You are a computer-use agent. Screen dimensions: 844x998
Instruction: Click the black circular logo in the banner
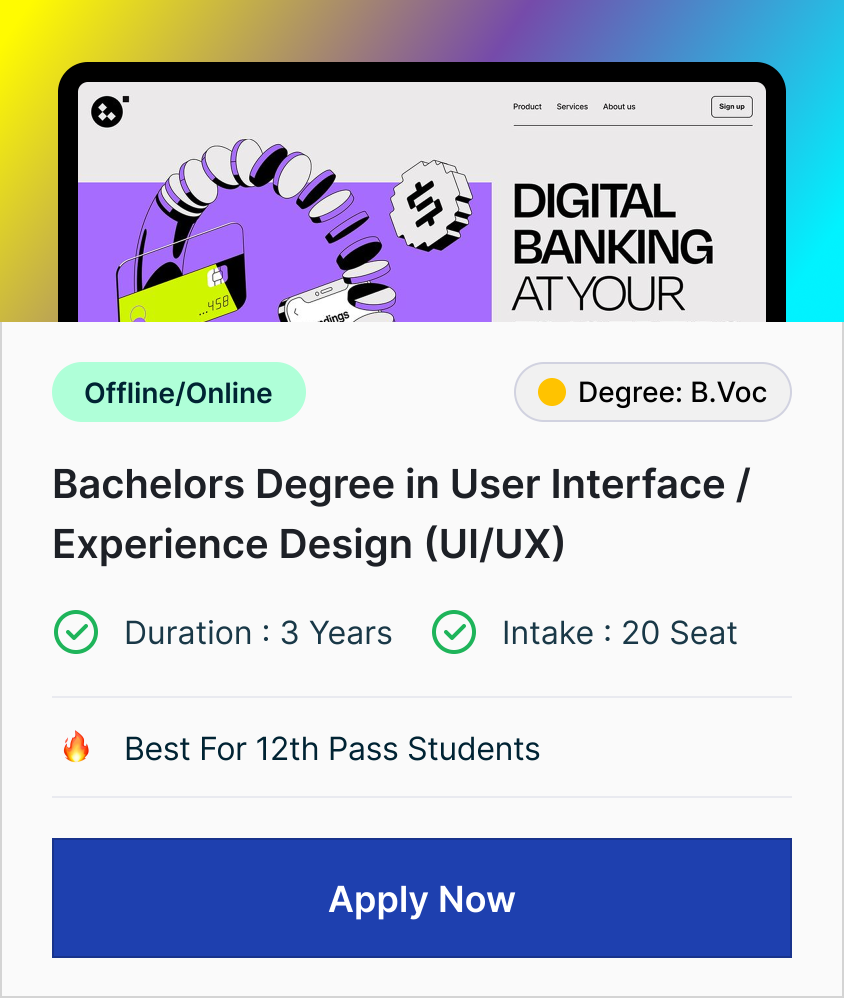(x=106, y=112)
